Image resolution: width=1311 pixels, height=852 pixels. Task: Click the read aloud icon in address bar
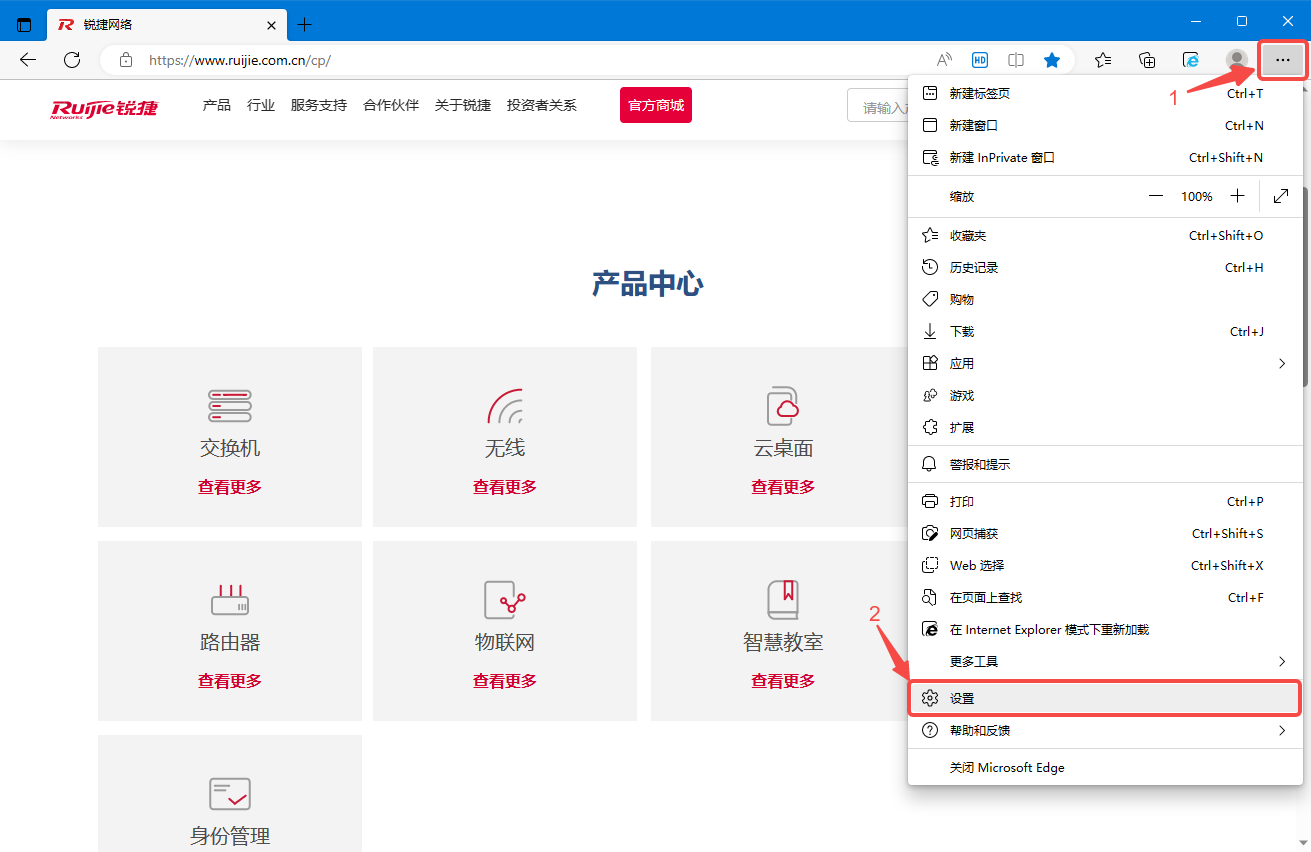pos(943,60)
